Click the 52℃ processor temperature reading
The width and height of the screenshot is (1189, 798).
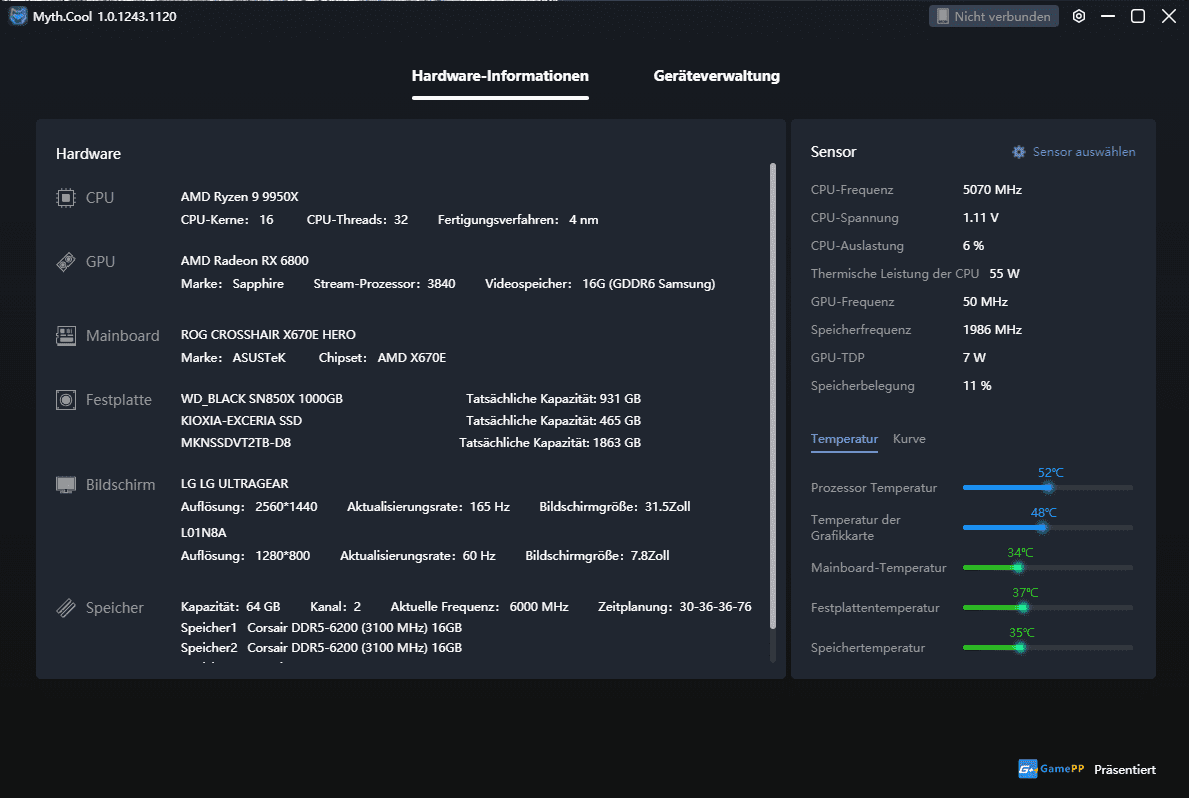[x=1050, y=473]
